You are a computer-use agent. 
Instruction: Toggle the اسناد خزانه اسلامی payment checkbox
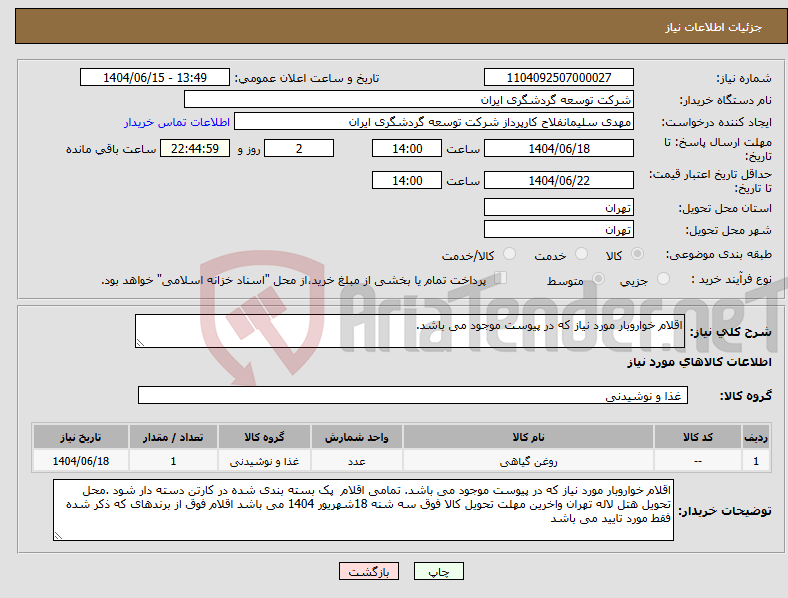point(501,278)
